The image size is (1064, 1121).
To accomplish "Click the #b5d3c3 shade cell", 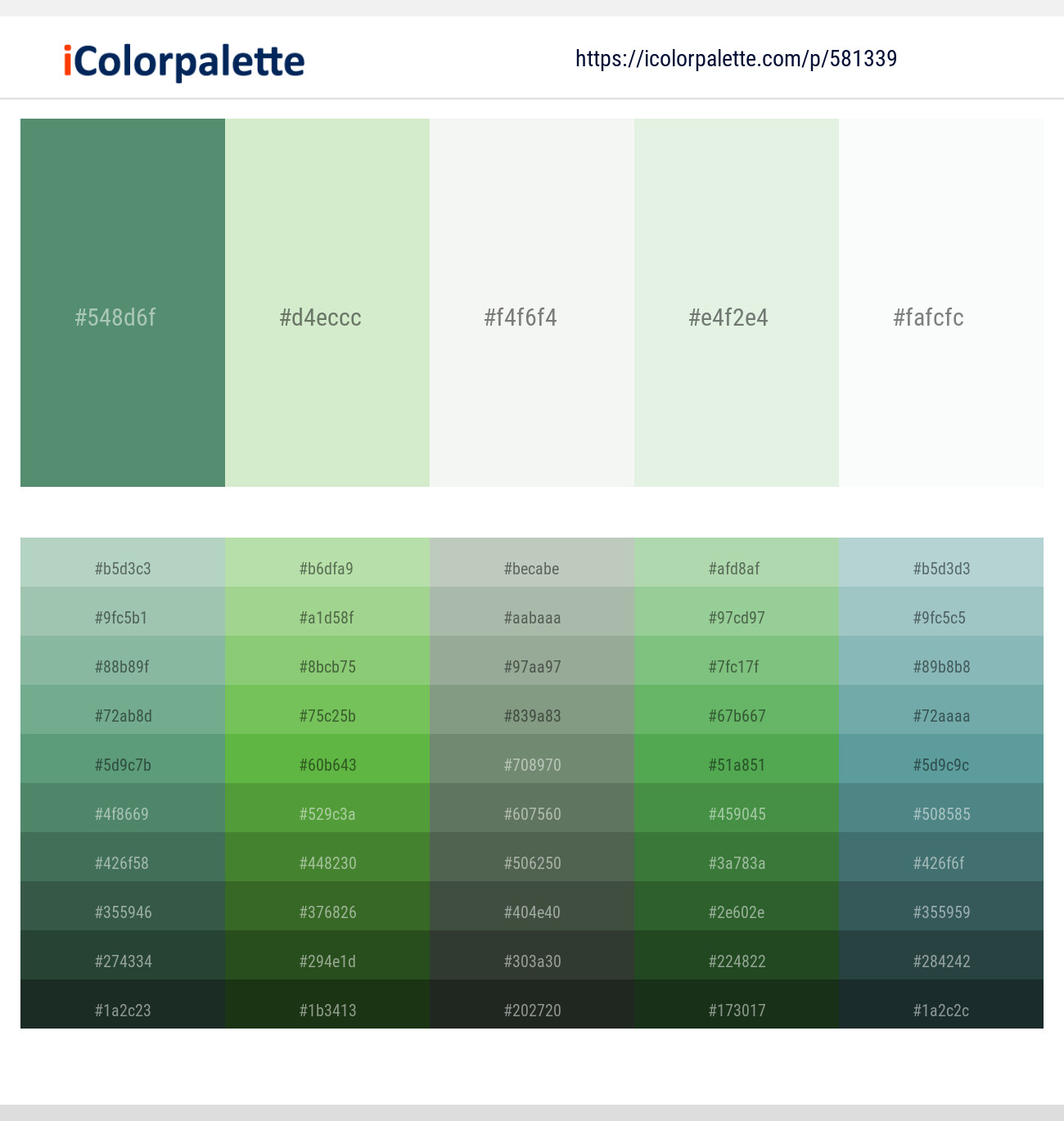I will (122, 569).
